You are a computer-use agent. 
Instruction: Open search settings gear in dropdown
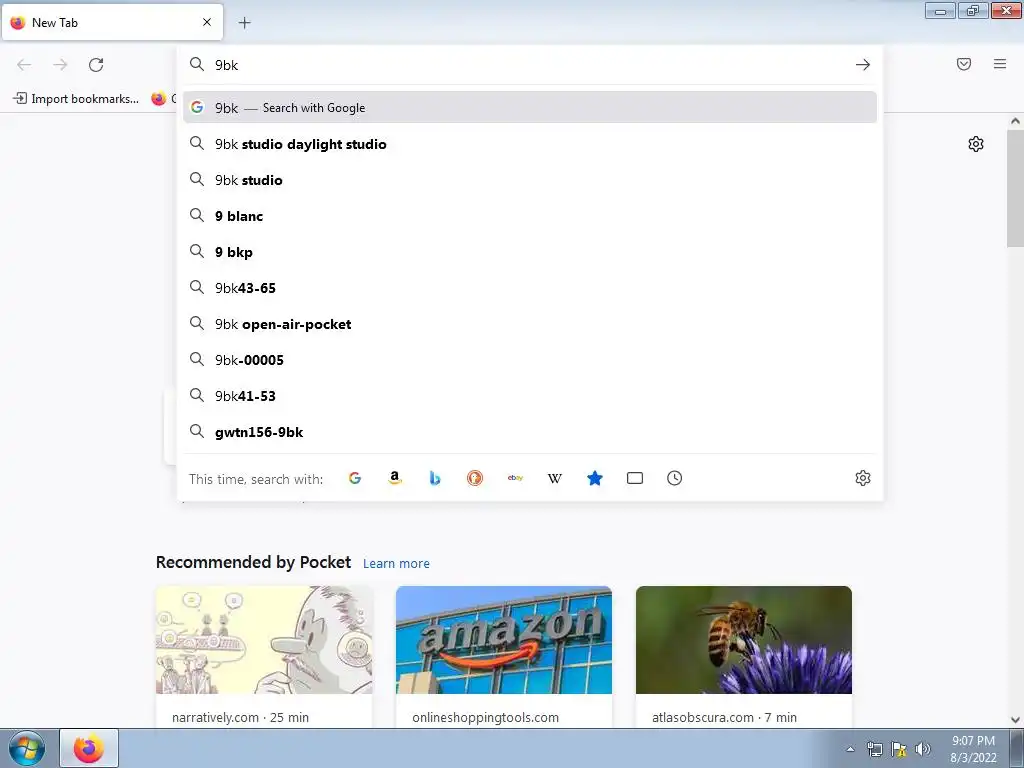[x=863, y=478]
